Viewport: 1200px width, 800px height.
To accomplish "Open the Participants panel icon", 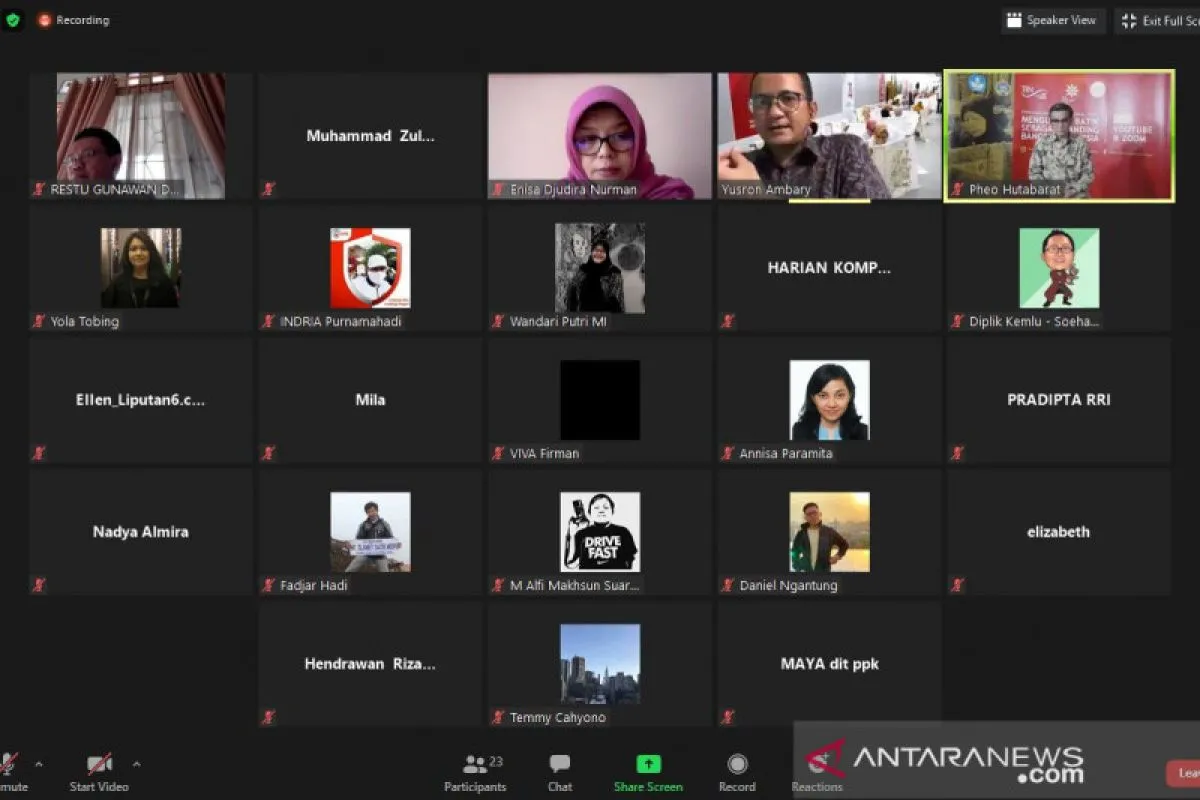I will 475,765.
